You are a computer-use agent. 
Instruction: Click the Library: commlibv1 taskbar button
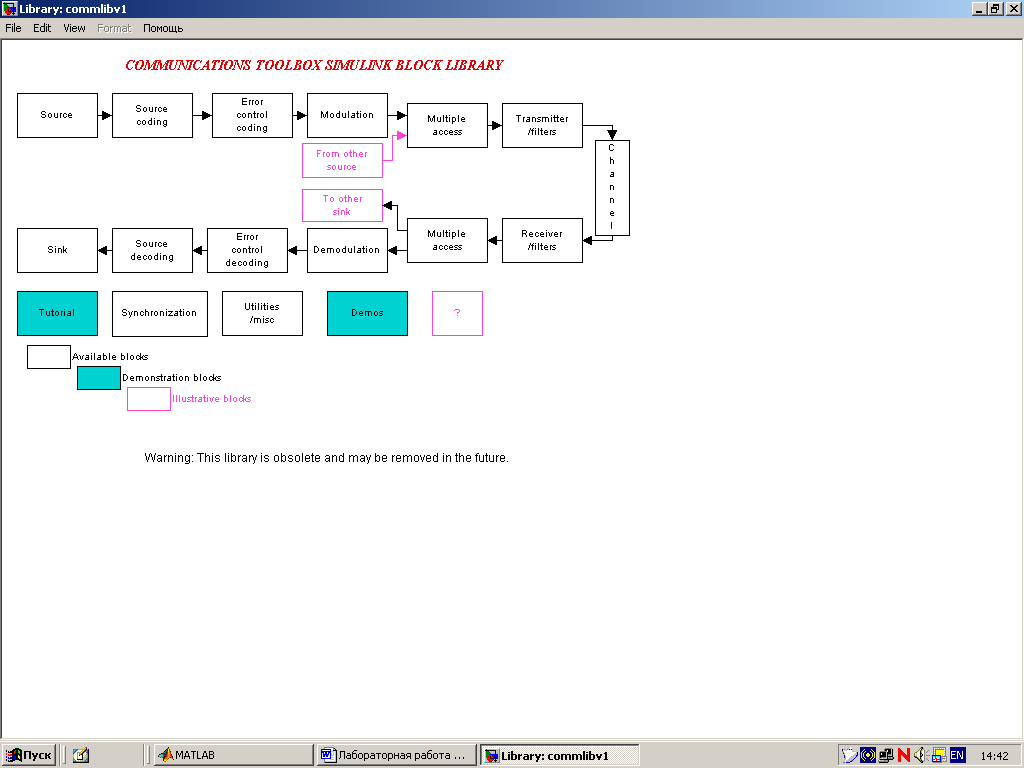[x=560, y=756]
